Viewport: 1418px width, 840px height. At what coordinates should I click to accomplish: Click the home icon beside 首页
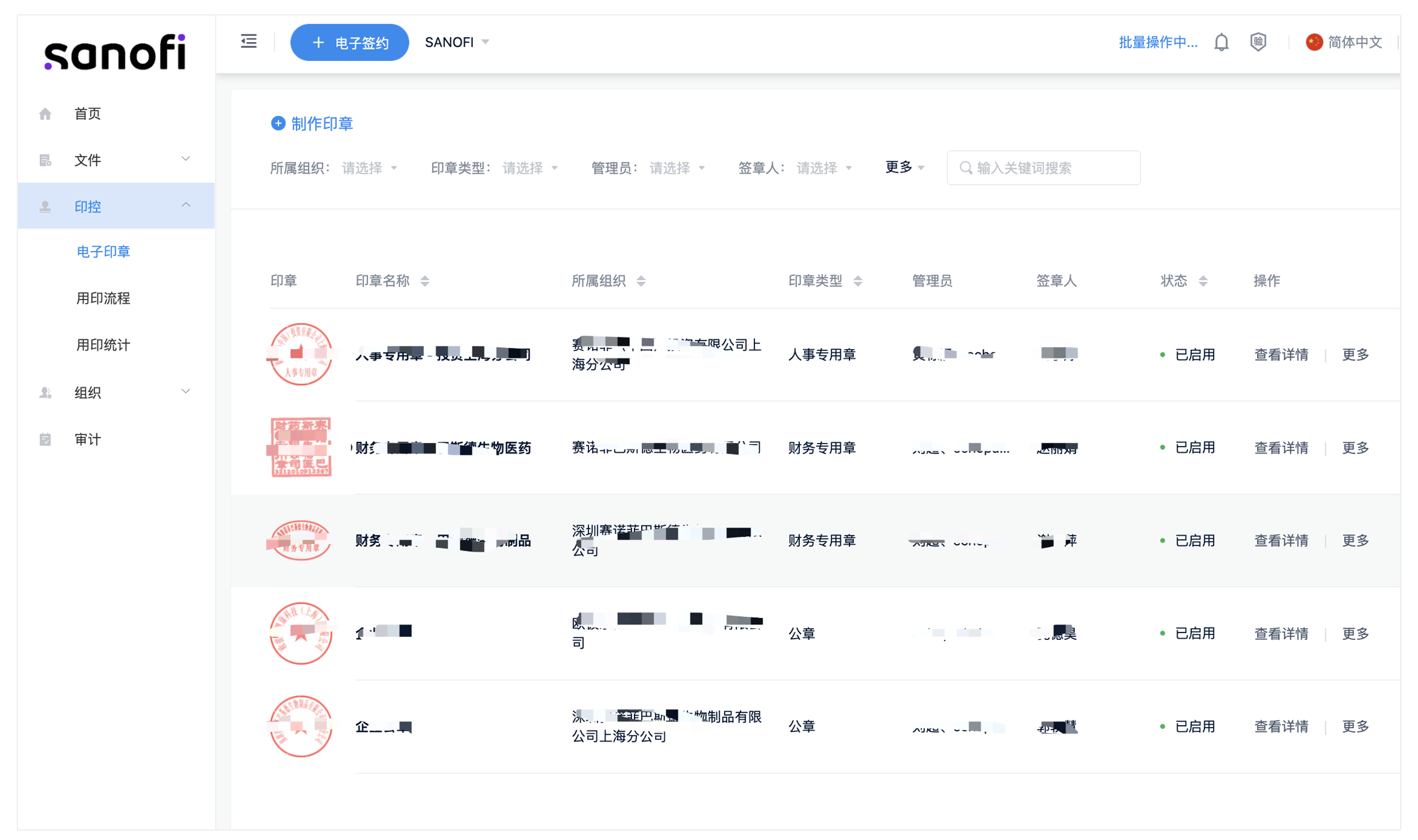point(45,114)
